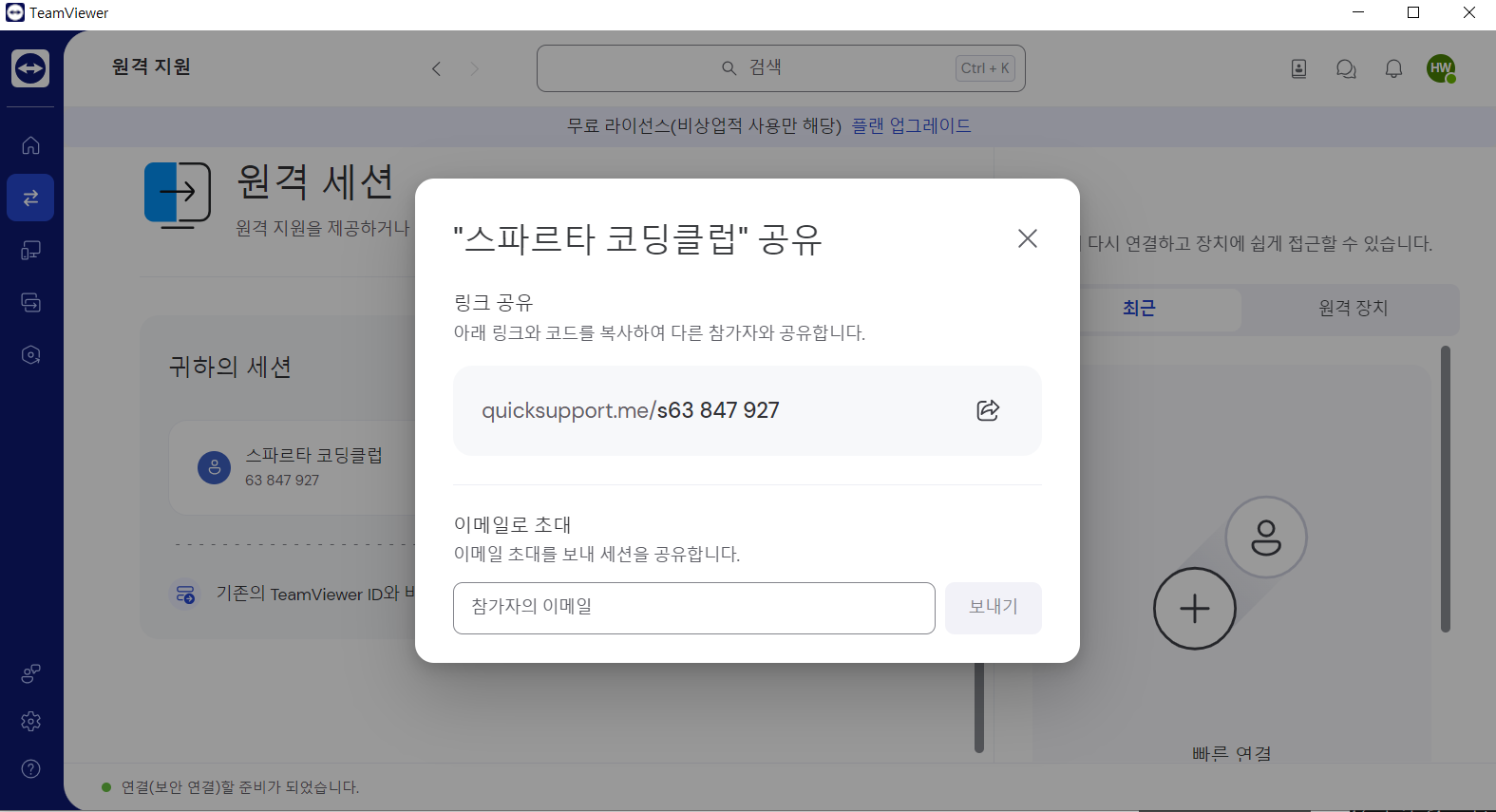The image size is (1496, 812).
Task: Click the connection ready status text
Action: pos(240,787)
